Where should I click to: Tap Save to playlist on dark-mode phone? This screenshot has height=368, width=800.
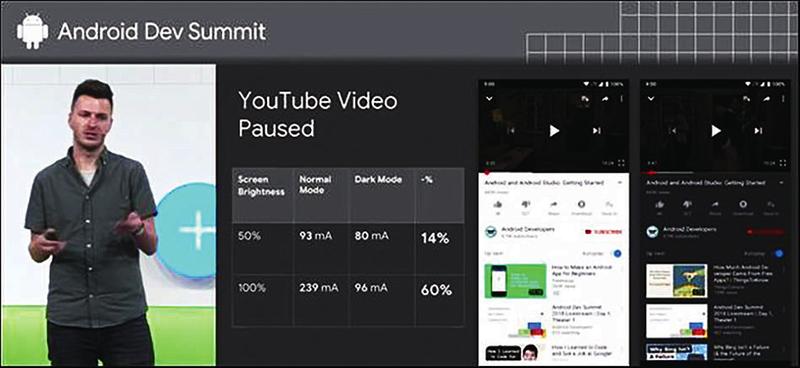pos(771,207)
